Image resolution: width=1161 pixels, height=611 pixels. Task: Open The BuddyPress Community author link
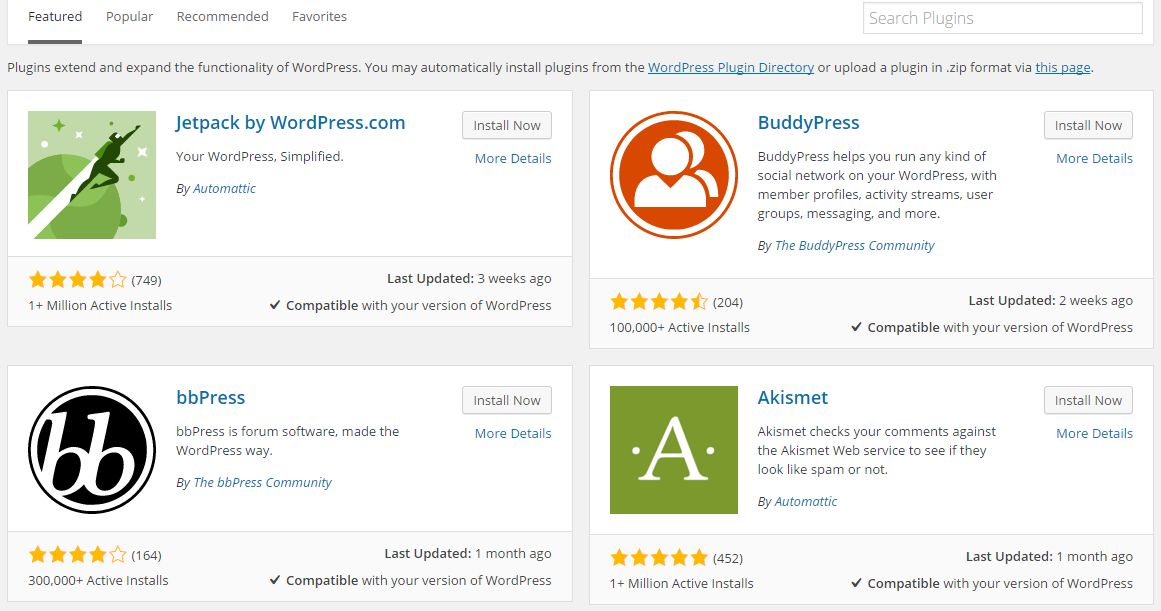pyautogui.click(x=854, y=245)
